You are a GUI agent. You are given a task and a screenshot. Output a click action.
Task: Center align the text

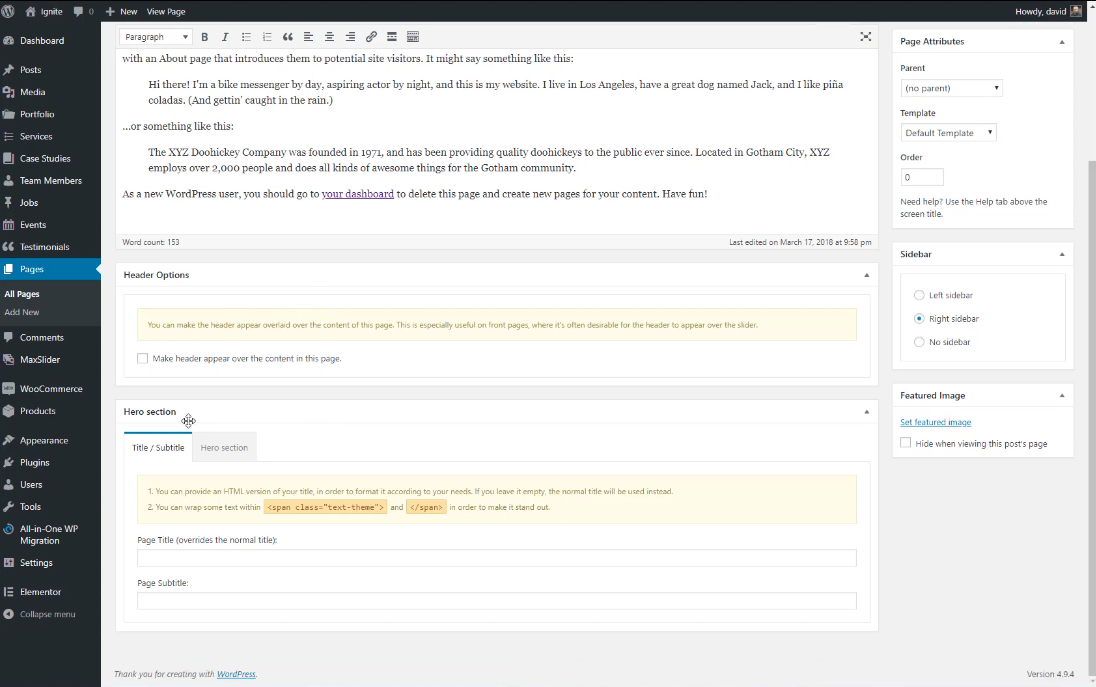(329, 37)
